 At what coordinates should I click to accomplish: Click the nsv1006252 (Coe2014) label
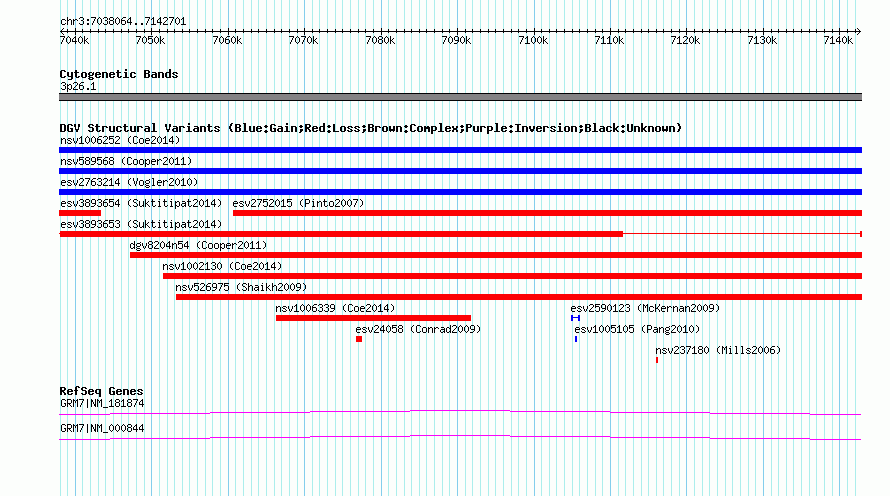coord(120,140)
